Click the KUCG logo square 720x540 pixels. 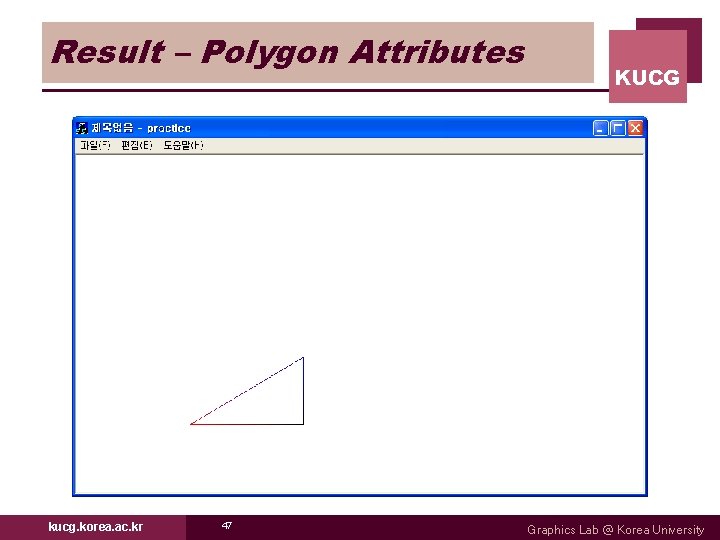[x=648, y=66]
